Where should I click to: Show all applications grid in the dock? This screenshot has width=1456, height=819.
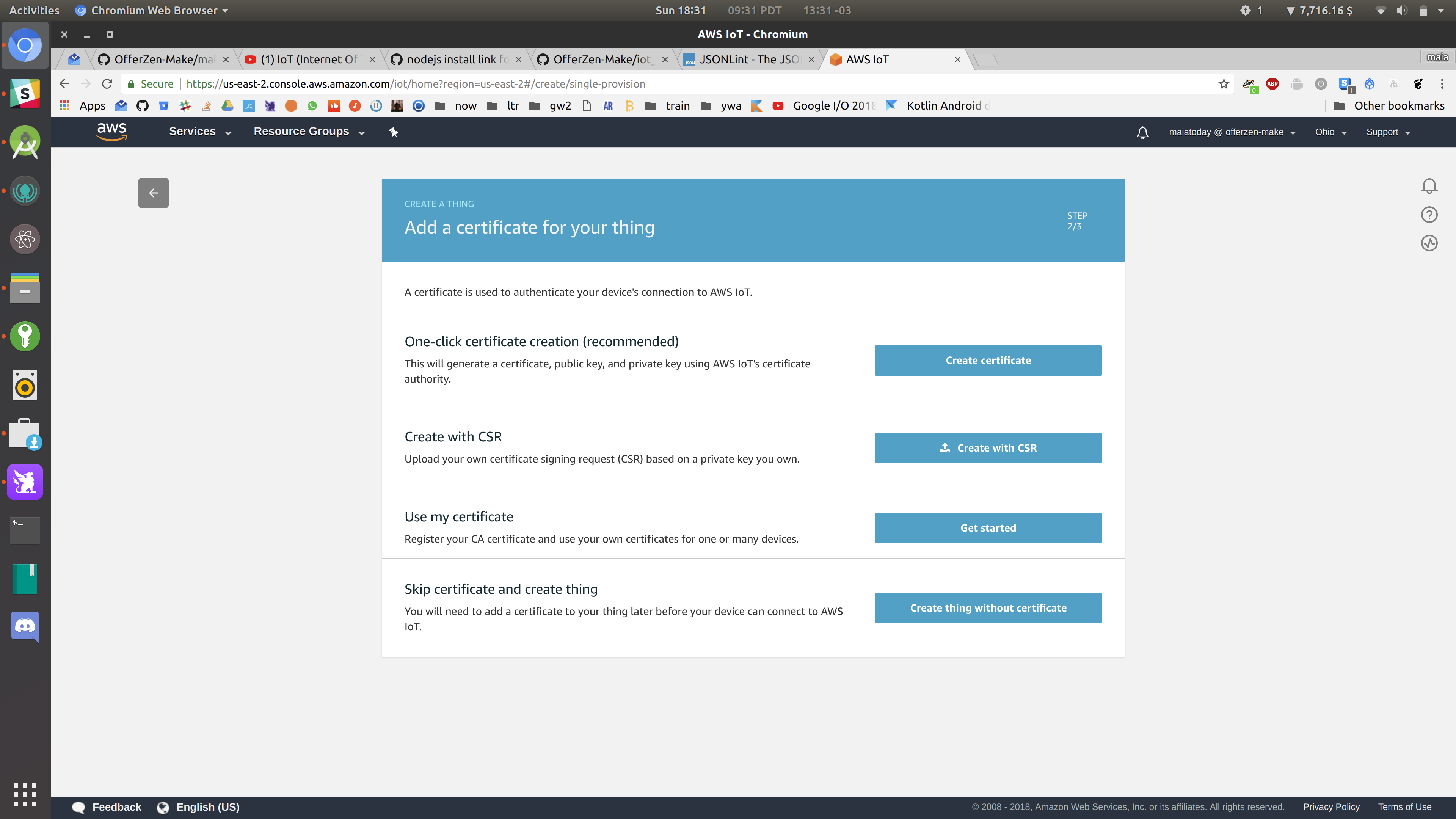[x=25, y=795]
